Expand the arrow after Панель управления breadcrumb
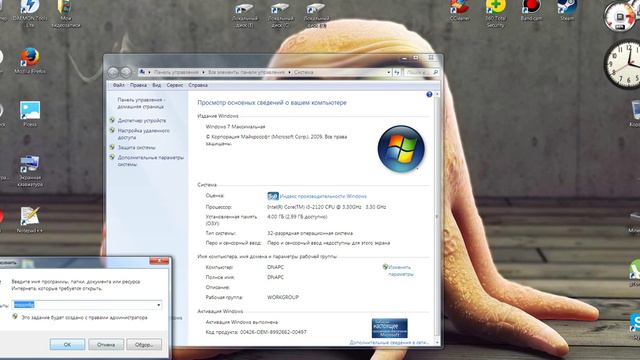 [203, 72]
